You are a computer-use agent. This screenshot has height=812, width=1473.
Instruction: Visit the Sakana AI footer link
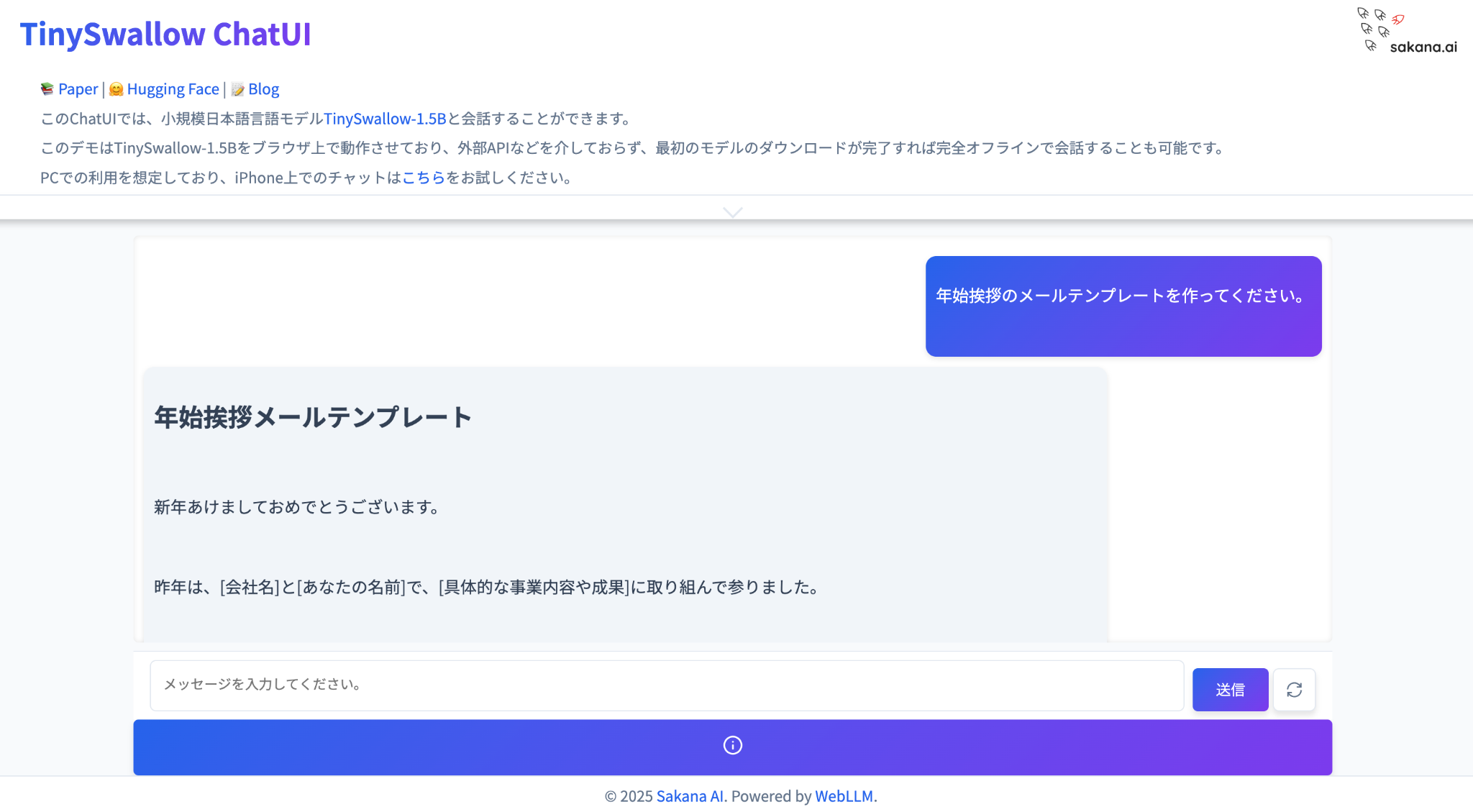click(x=690, y=796)
